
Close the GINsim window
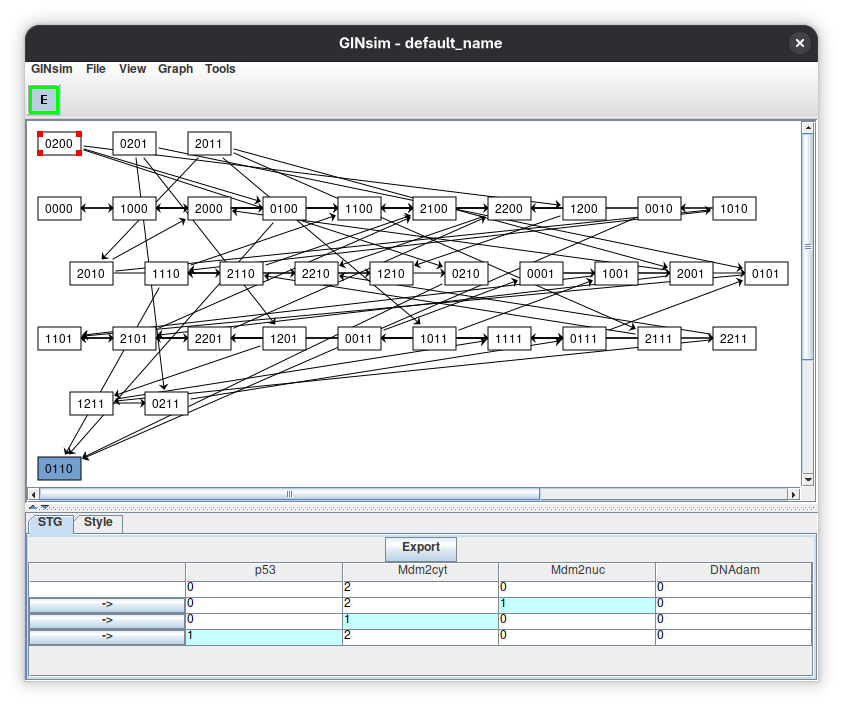799,43
